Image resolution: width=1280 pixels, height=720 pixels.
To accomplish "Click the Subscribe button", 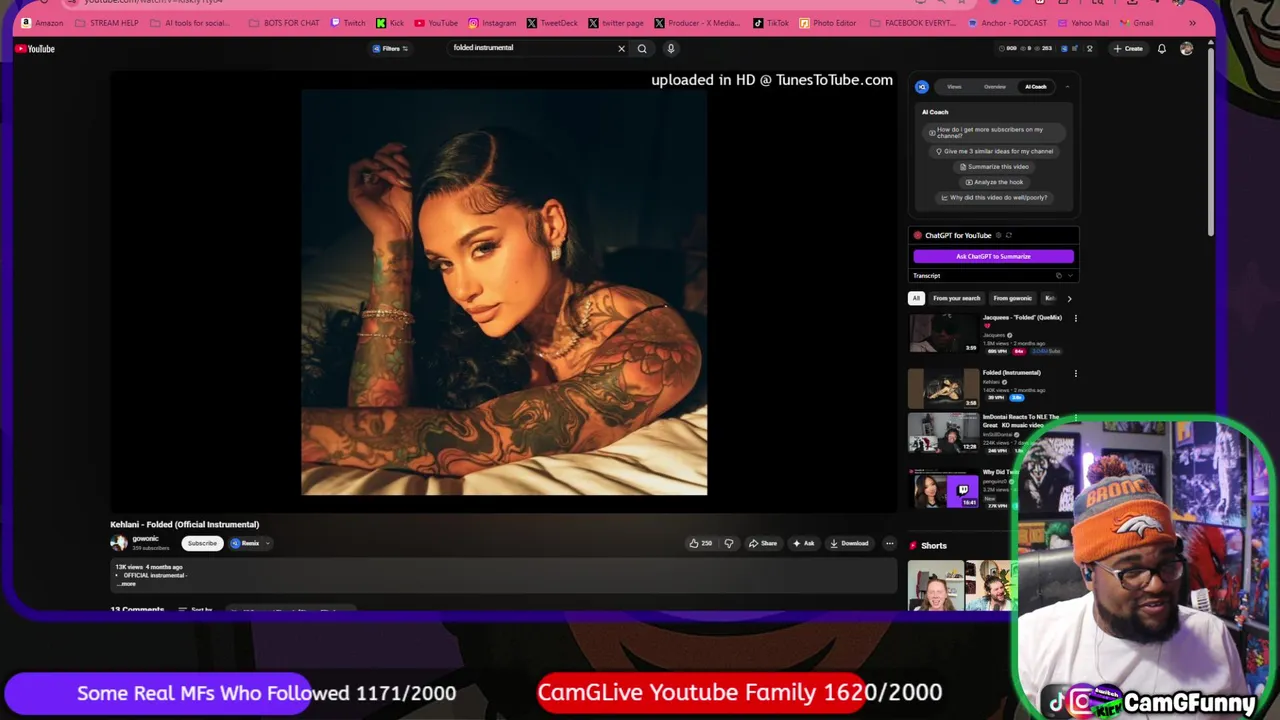I will [202, 543].
